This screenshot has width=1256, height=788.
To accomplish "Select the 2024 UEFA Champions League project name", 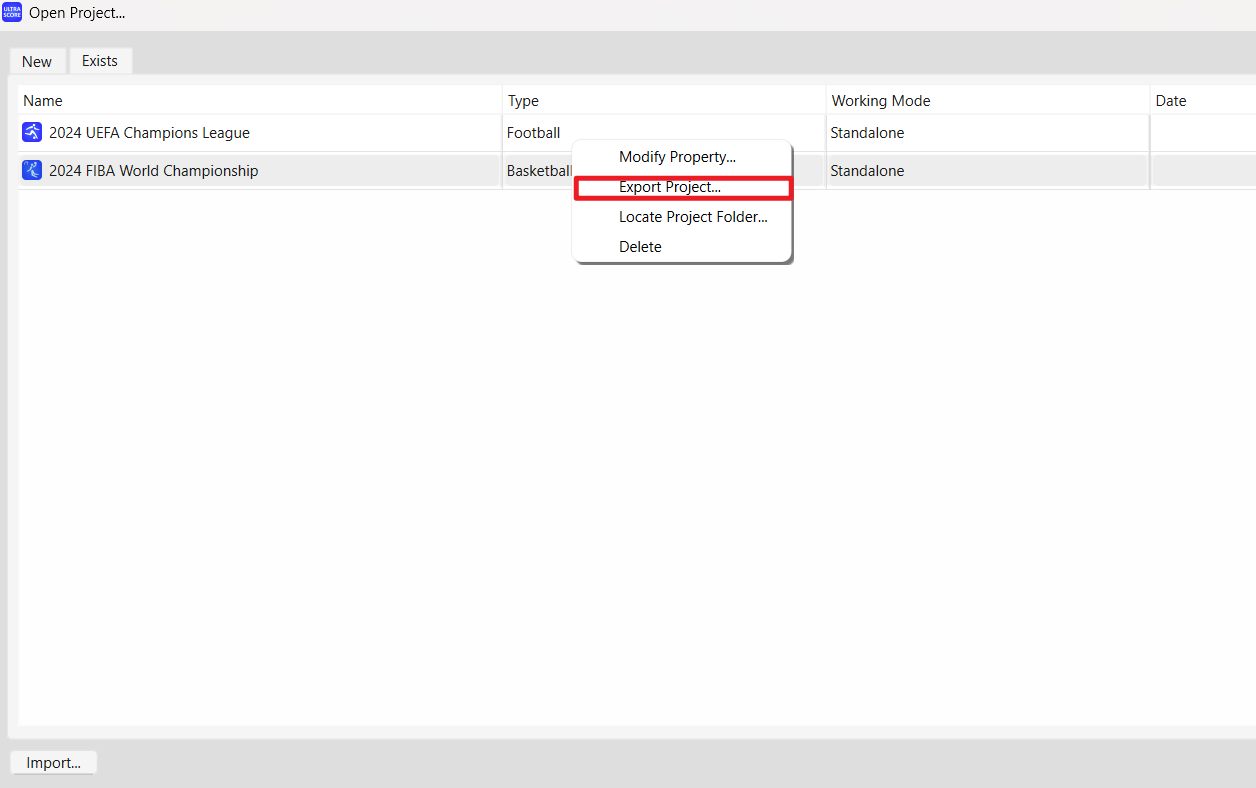I will coord(149,133).
